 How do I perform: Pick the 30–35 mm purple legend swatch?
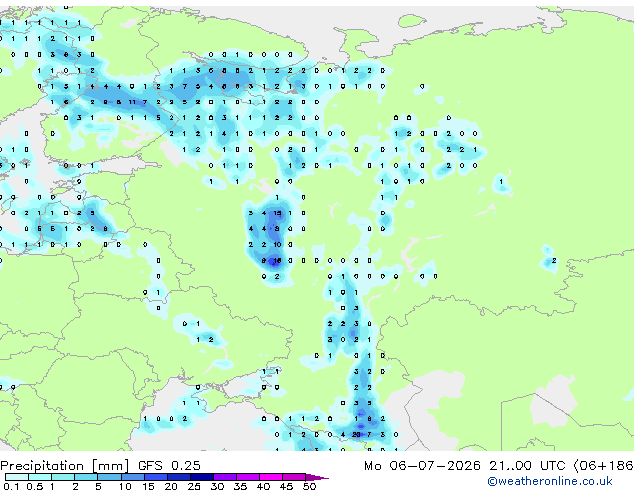pyautogui.click(x=225, y=477)
